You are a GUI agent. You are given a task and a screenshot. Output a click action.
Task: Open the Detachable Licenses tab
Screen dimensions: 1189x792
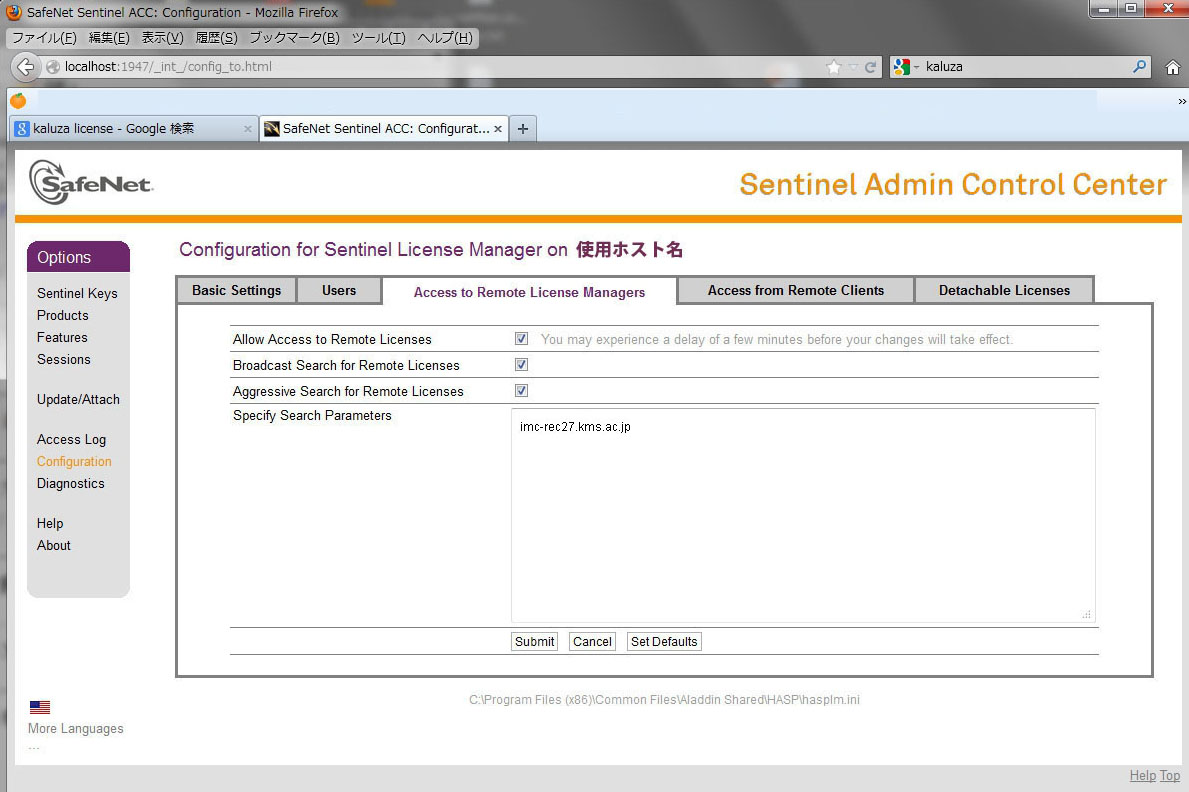[1004, 291]
